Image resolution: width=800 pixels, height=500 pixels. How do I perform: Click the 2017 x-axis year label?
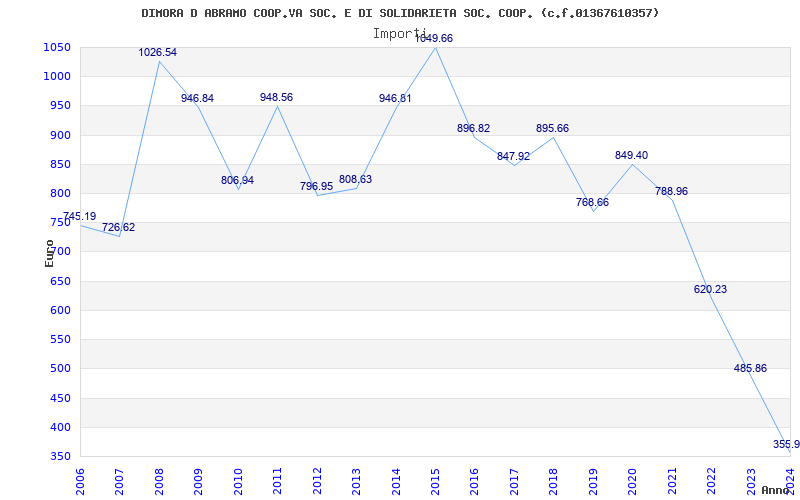514,482
